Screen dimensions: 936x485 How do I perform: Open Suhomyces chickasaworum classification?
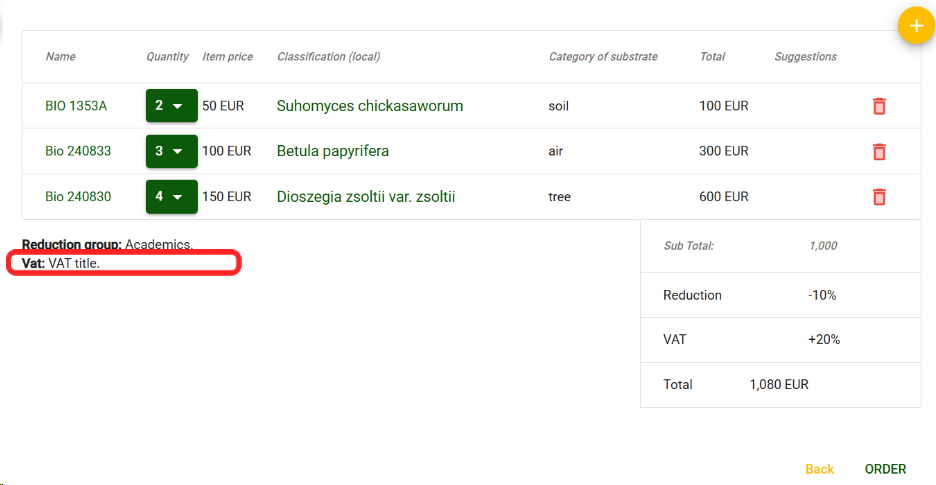tap(369, 106)
